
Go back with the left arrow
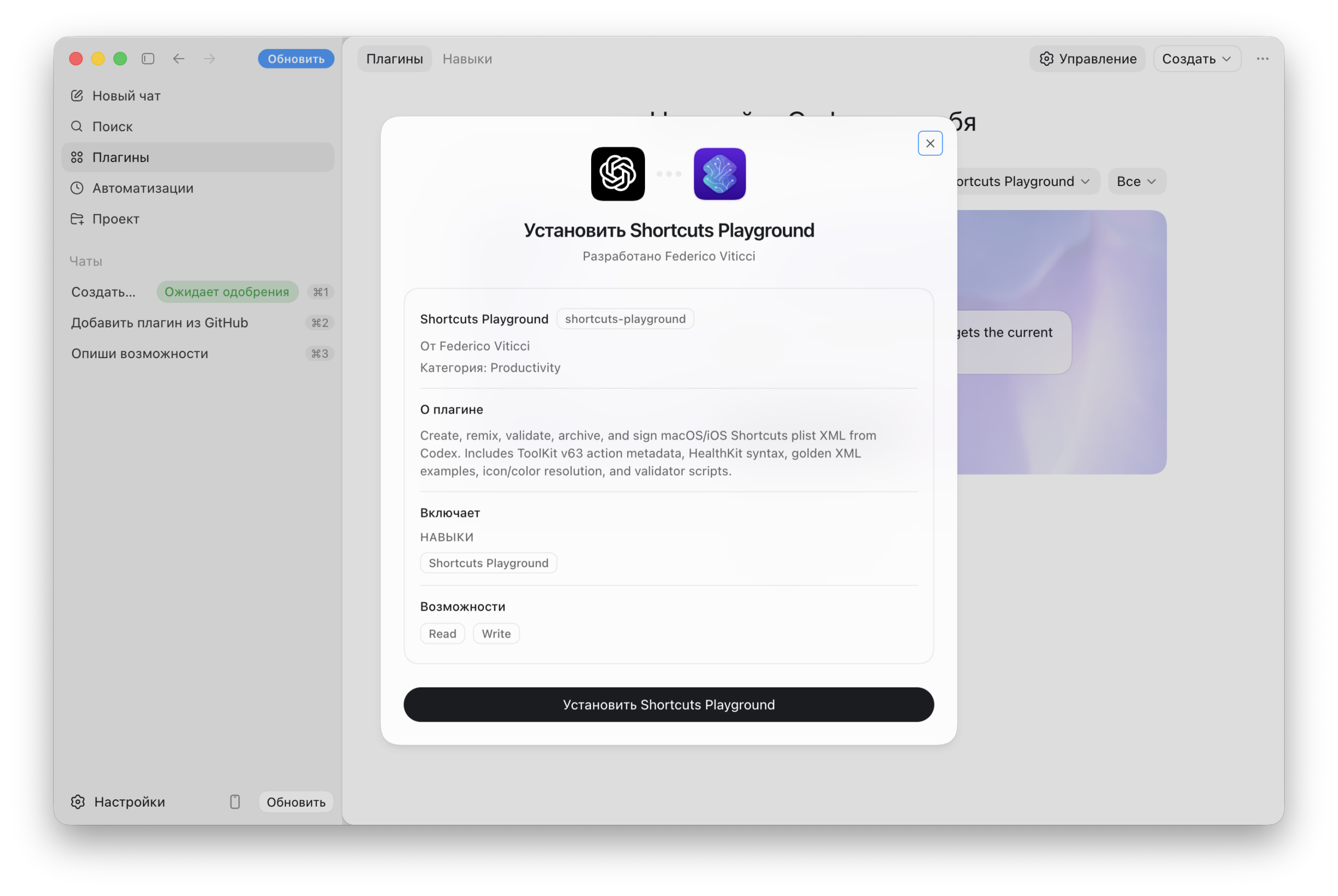click(179, 58)
